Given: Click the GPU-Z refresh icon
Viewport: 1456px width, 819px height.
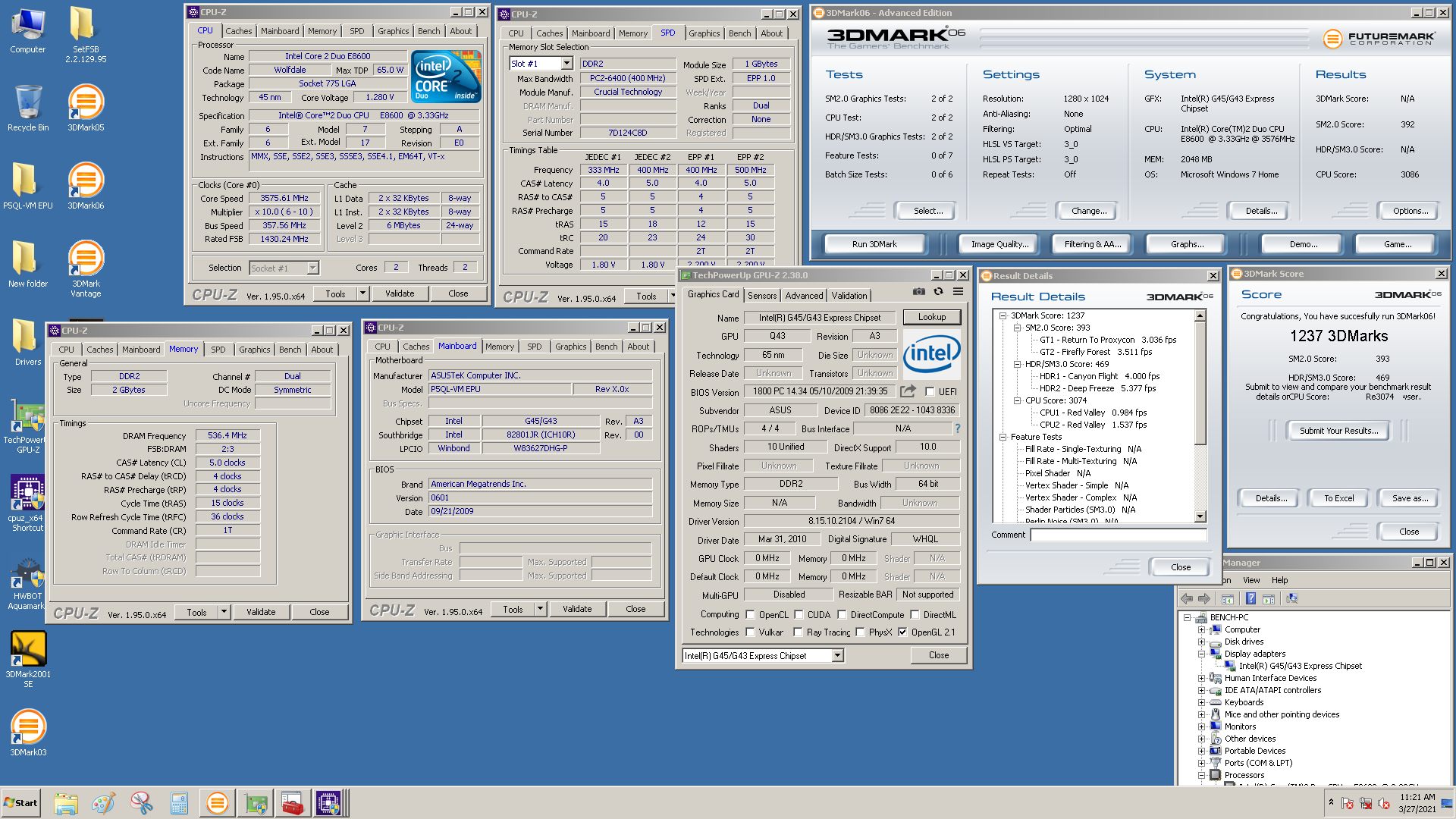Looking at the screenshot, I should tap(938, 291).
